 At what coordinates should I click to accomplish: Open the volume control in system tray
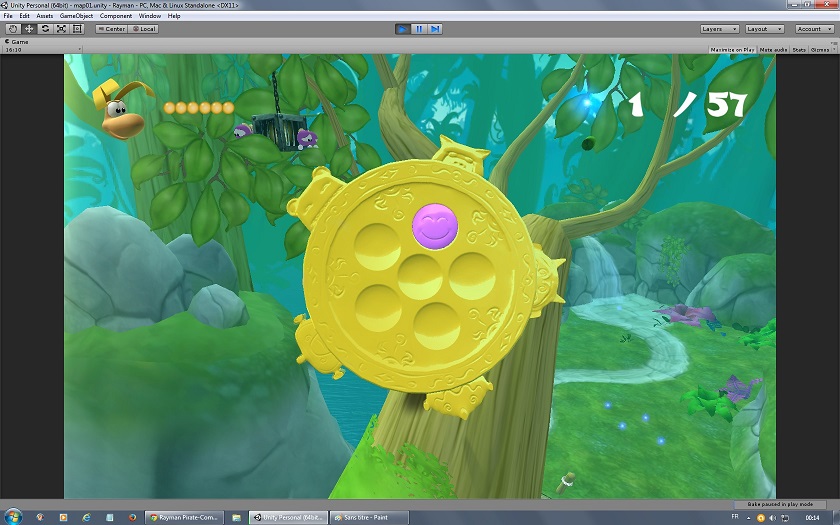coord(772,518)
